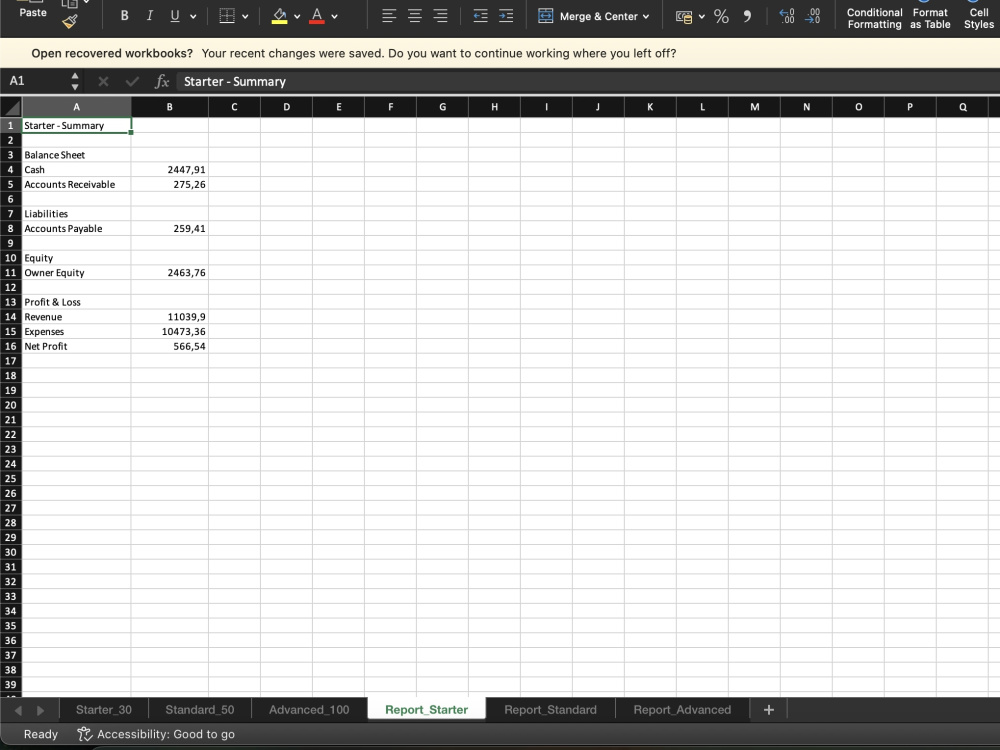Increase decimal places
This screenshot has height=750, width=1000.
coord(787,16)
